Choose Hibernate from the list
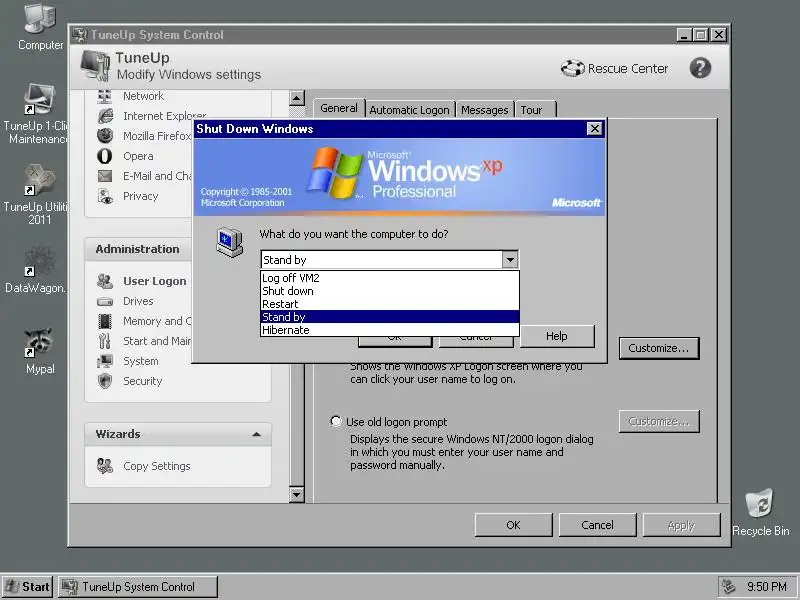The image size is (800, 600). [390, 330]
